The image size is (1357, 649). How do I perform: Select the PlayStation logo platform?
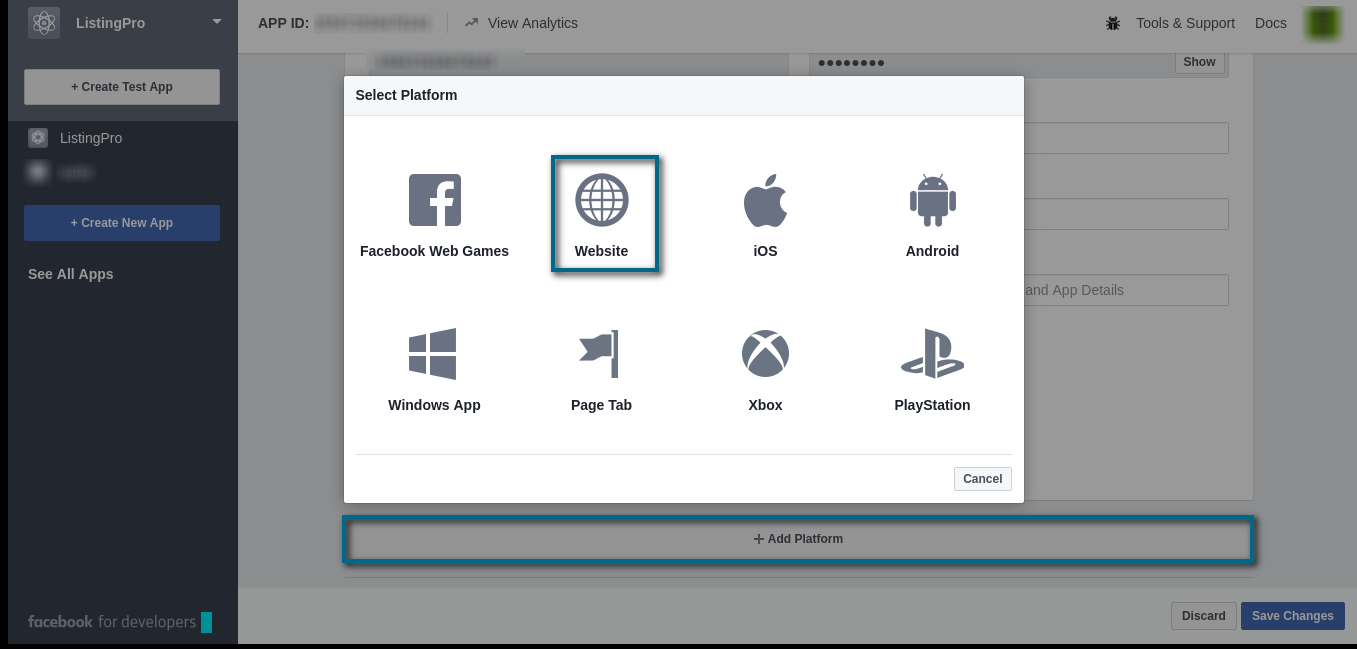pyautogui.click(x=932, y=354)
